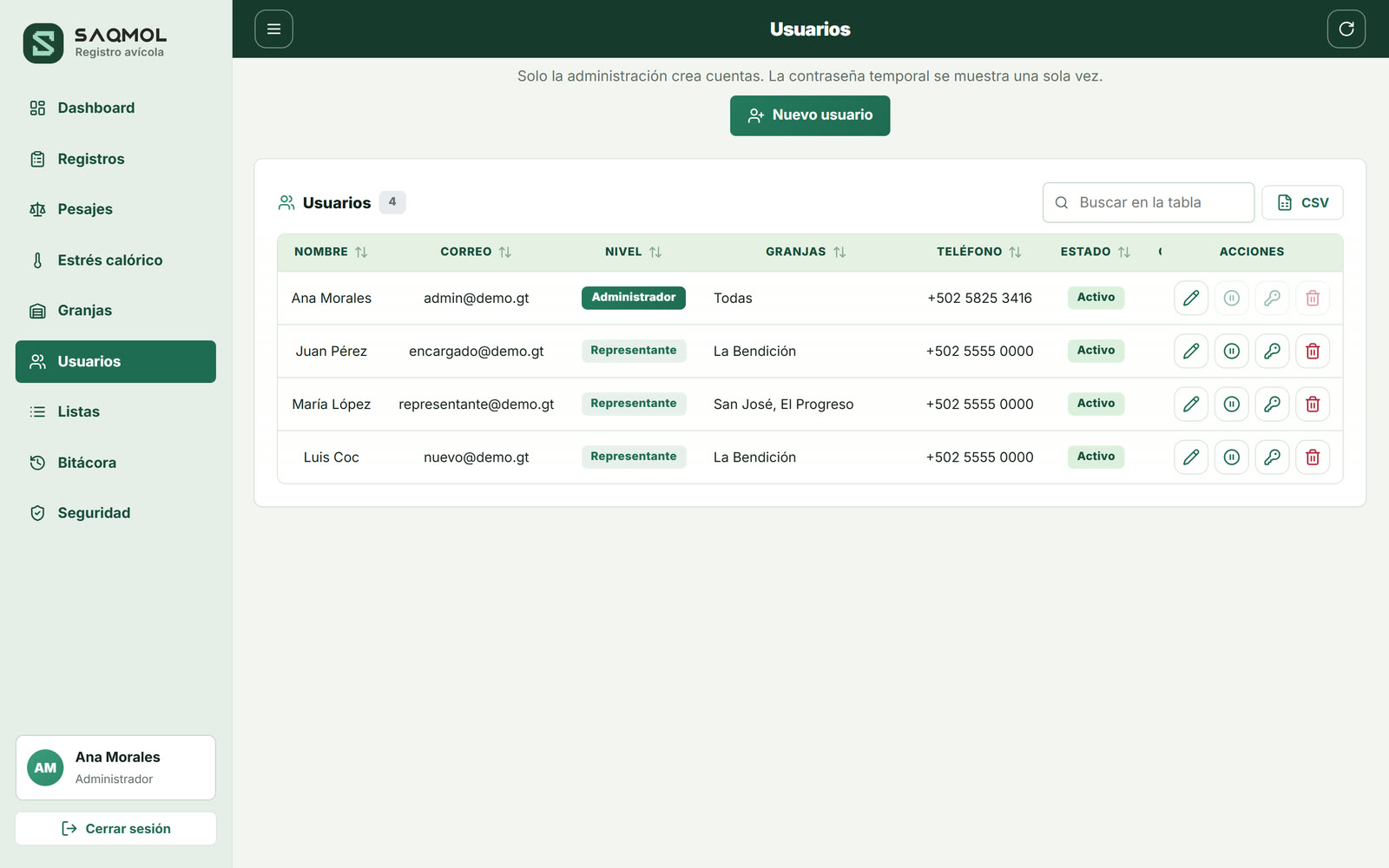The height and width of the screenshot is (868, 1389).
Task: Sort table by NOMBRE column
Action: [331, 252]
